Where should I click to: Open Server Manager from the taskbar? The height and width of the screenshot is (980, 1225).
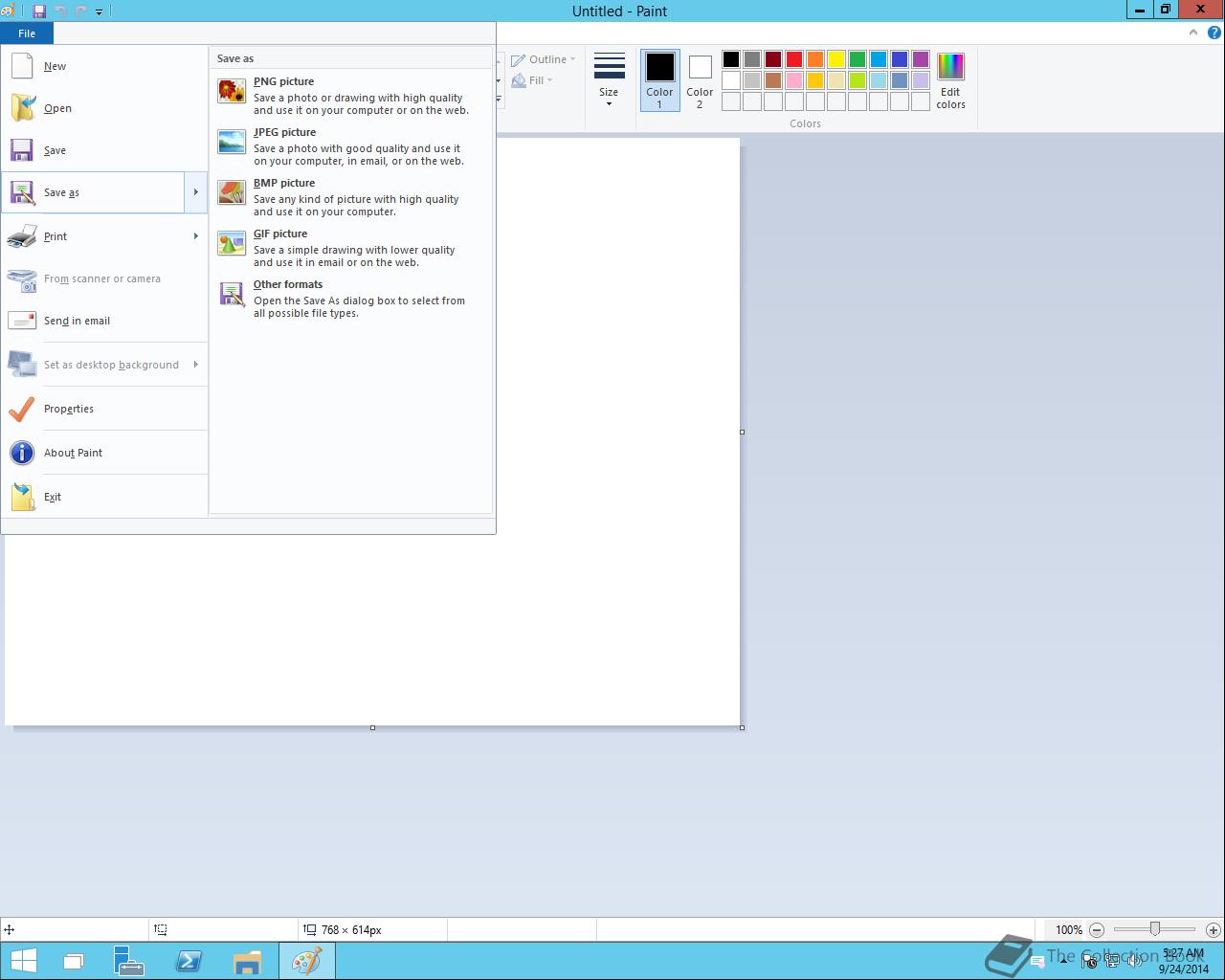[129, 961]
